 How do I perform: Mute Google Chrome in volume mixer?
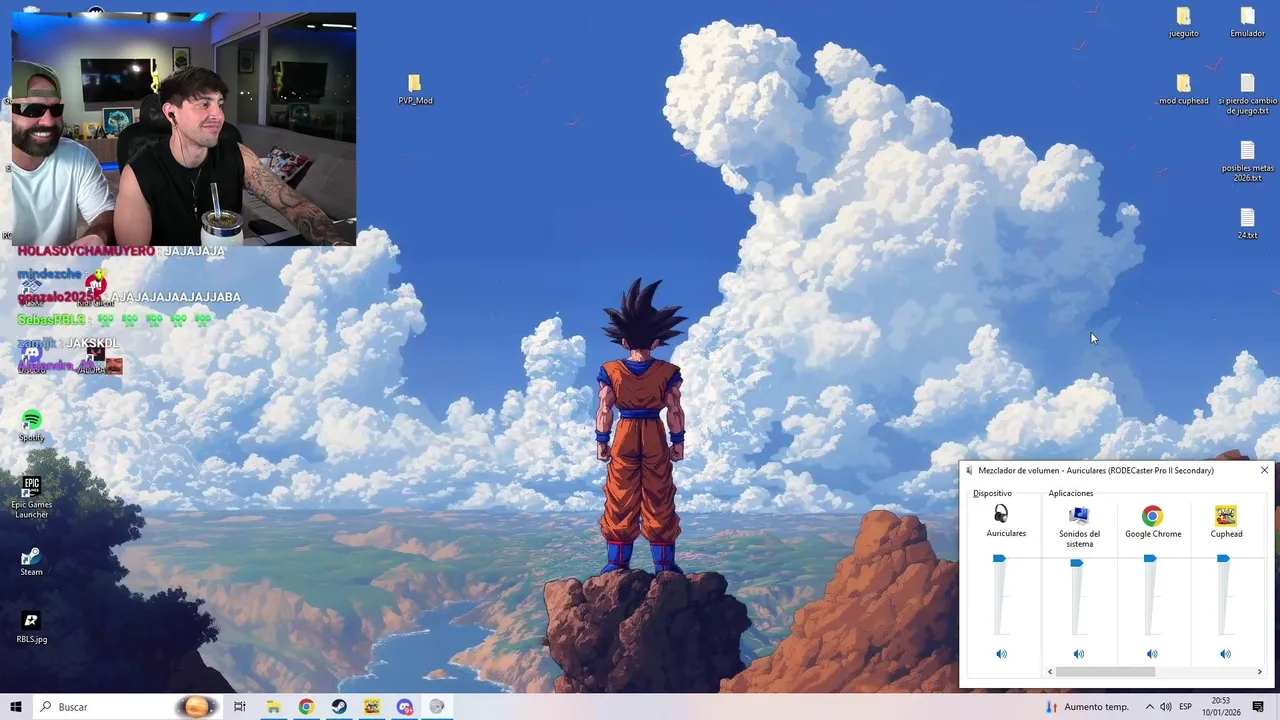pyautogui.click(x=1152, y=654)
